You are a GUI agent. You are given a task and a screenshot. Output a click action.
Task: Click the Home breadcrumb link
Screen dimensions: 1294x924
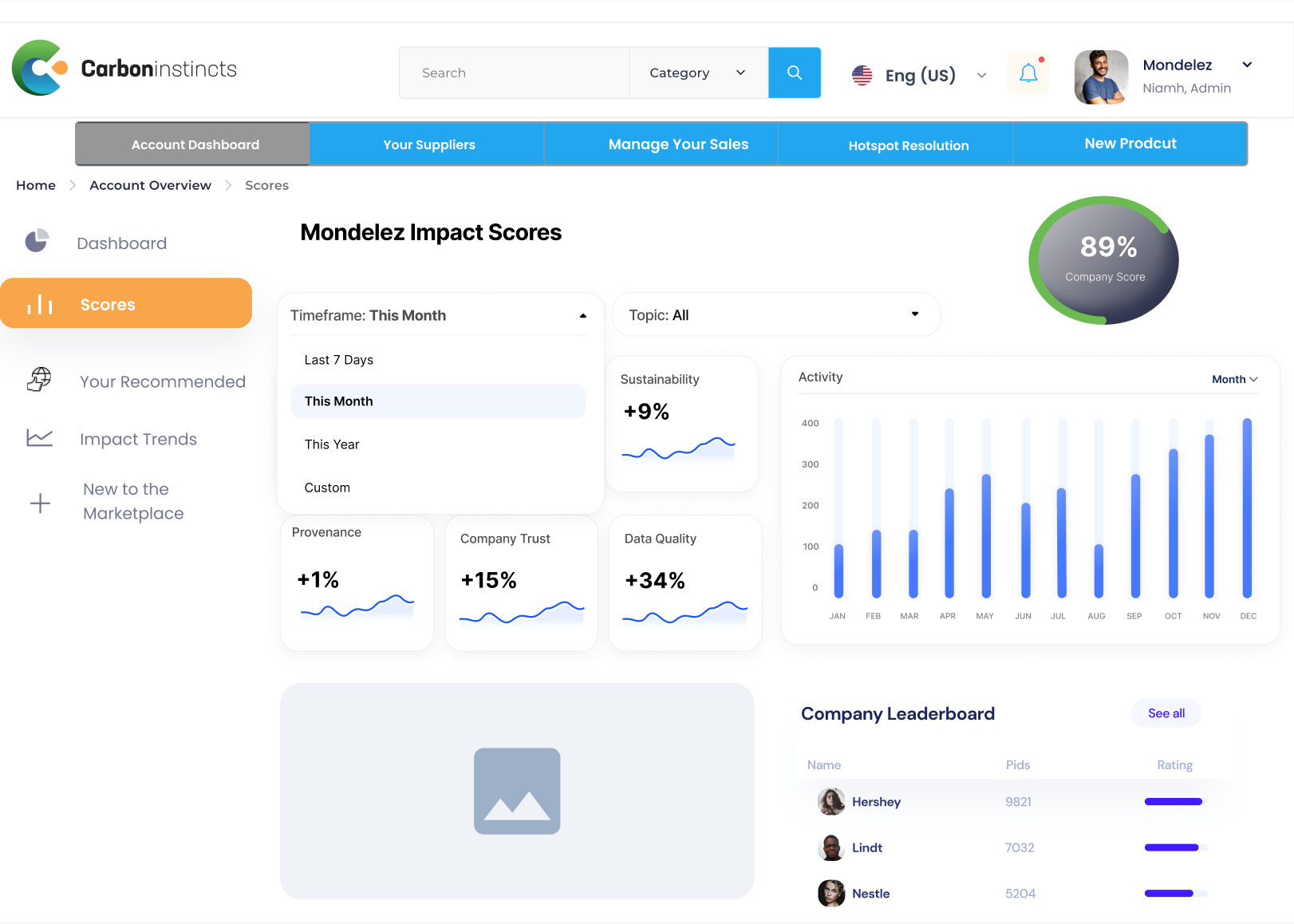(x=36, y=185)
